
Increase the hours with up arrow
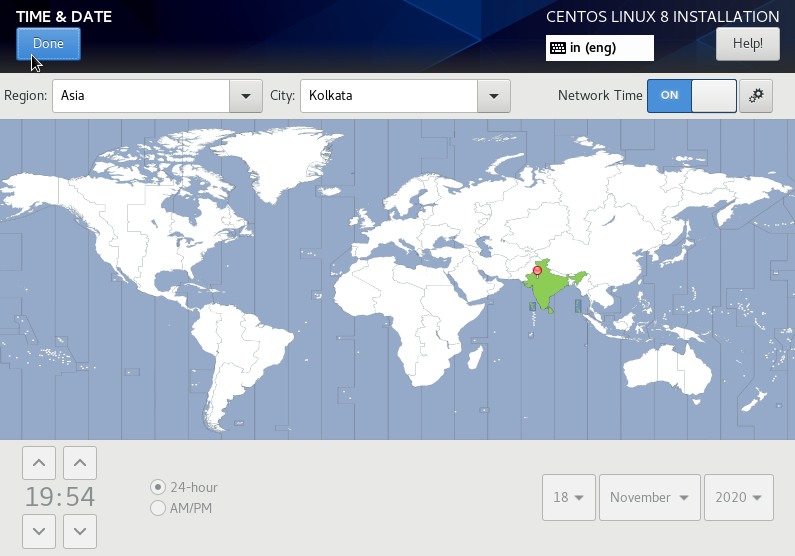tap(39, 463)
